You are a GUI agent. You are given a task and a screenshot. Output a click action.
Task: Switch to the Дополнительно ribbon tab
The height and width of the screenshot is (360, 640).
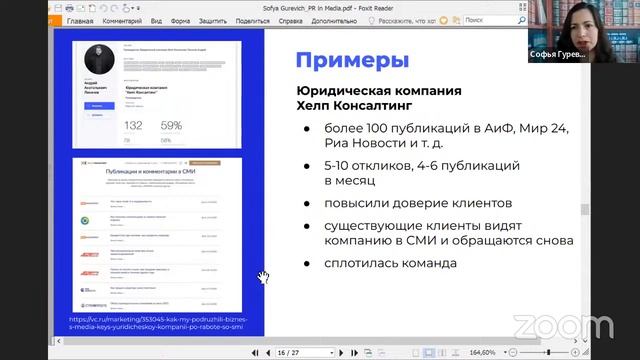334,21
